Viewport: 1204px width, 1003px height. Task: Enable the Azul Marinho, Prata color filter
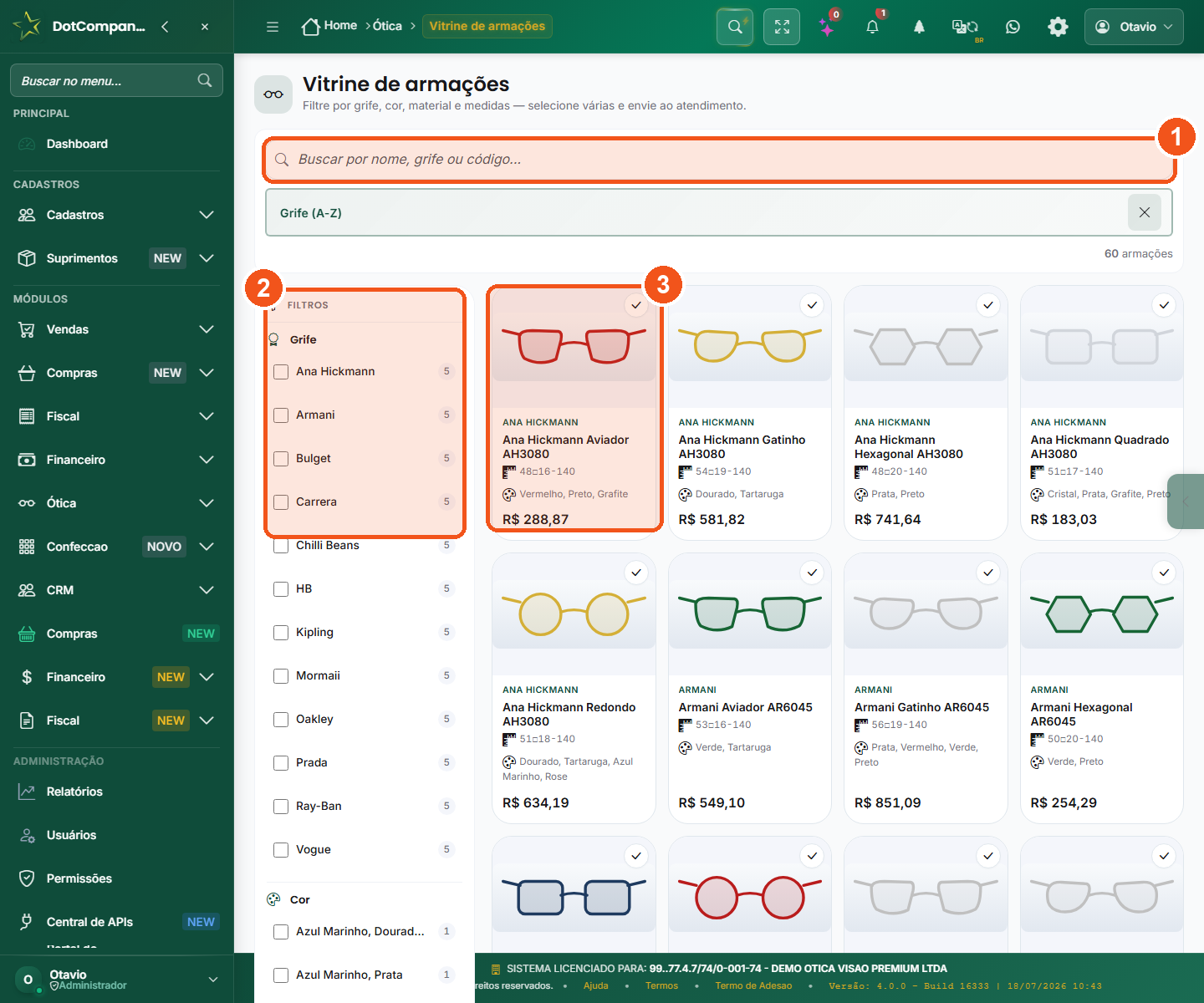(281, 975)
